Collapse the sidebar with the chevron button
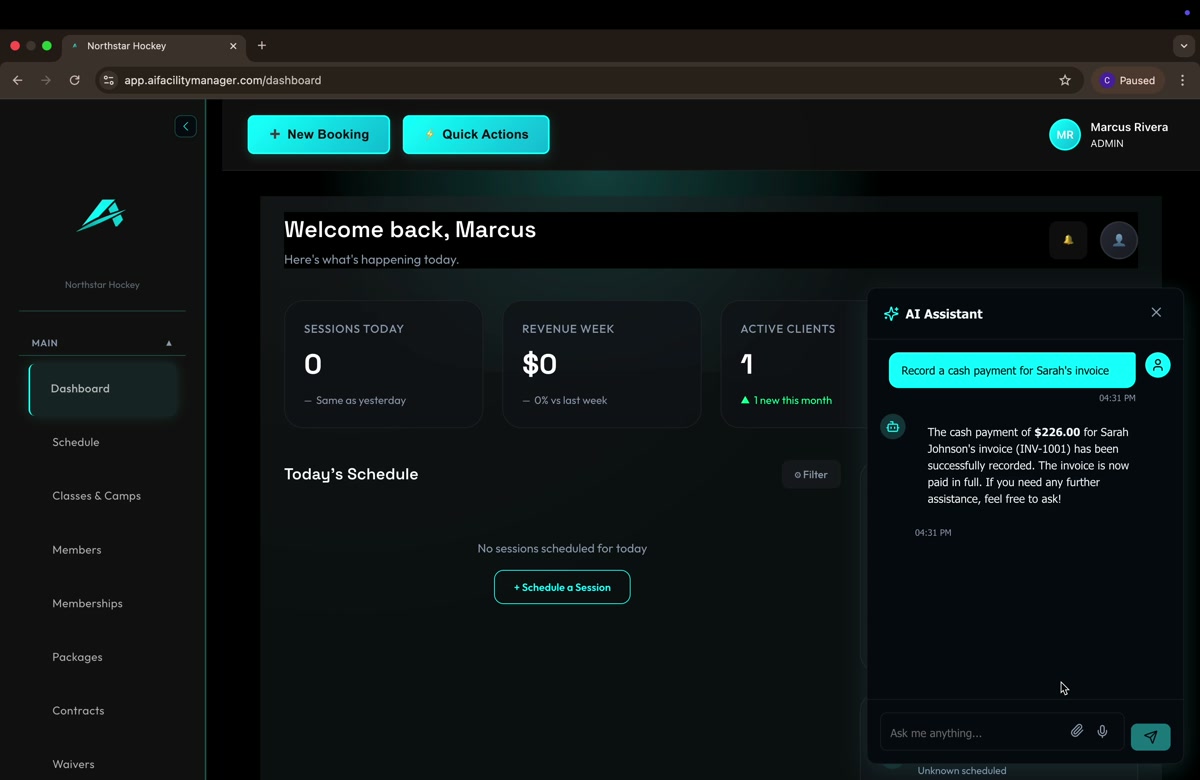Viewport: 1200px width, 780px height. 185,126
